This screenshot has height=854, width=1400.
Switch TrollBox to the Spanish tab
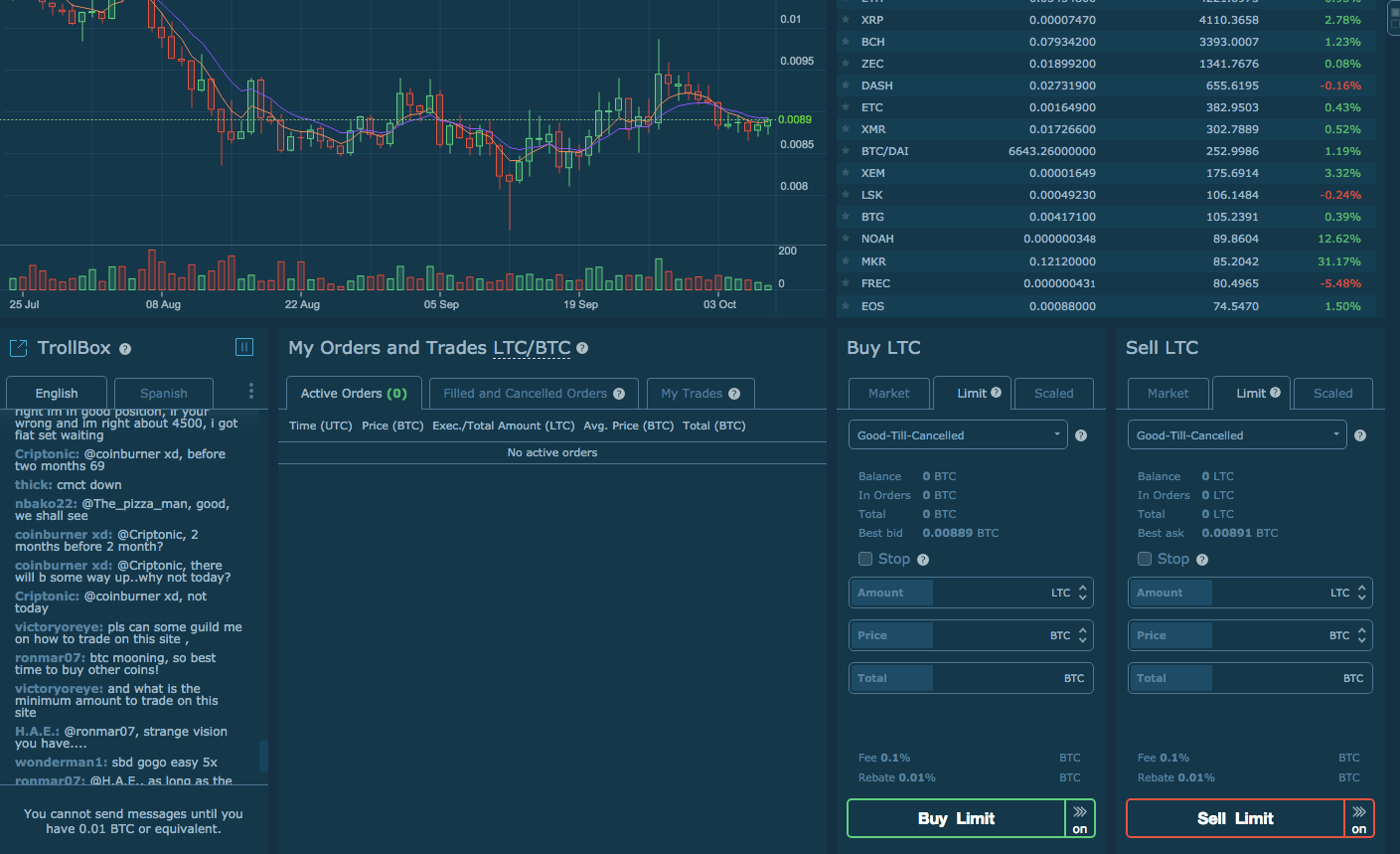(x=164, y=393)
